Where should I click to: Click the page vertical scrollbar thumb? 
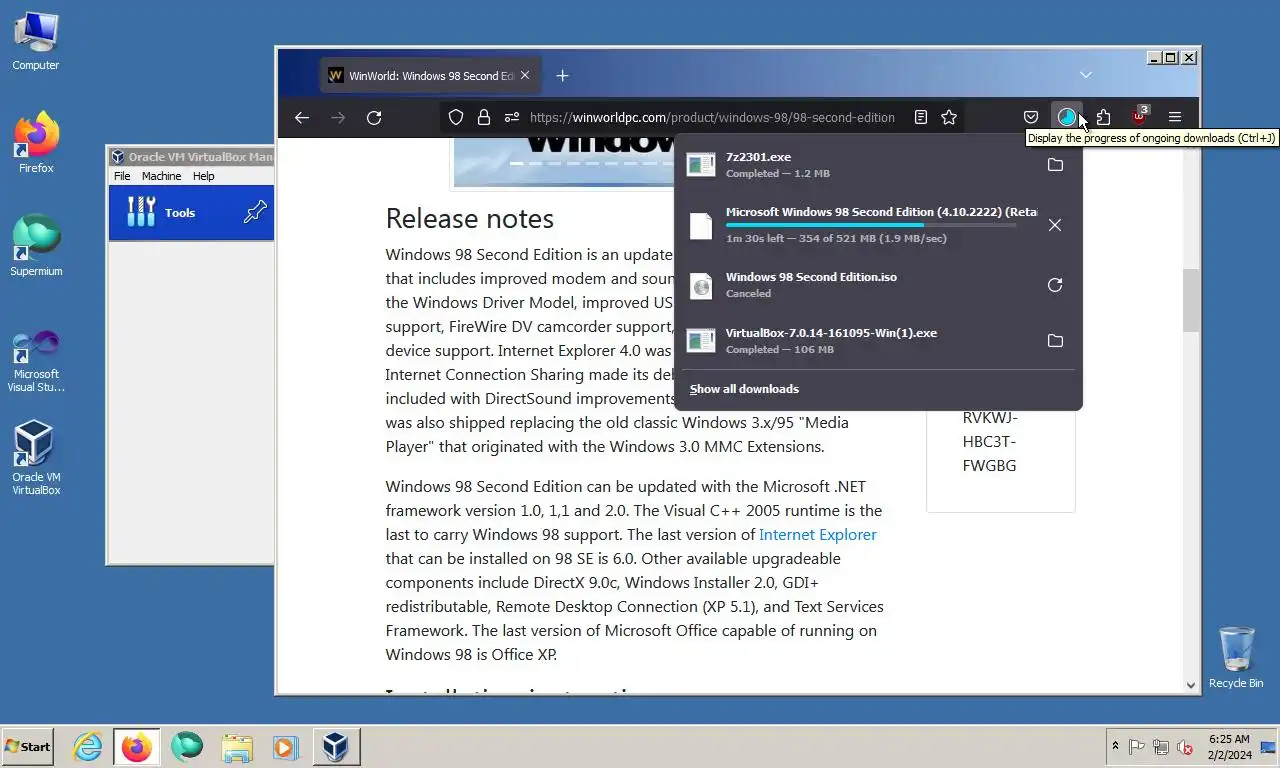click(x=1190, y=300)
